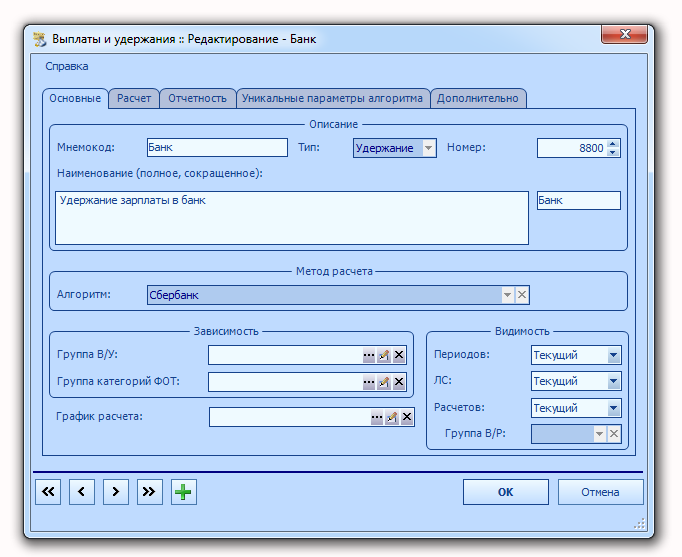Viewport: 682px width, 557px height.
Task: Clear the График расчета field
Action: click(407, 417)
